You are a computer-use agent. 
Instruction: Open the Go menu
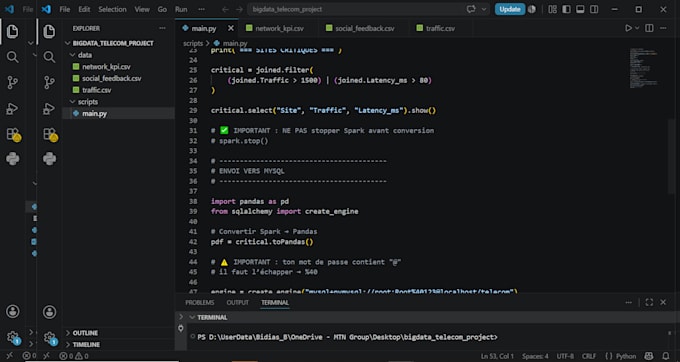pyautogui.click(x=162, y=9)
